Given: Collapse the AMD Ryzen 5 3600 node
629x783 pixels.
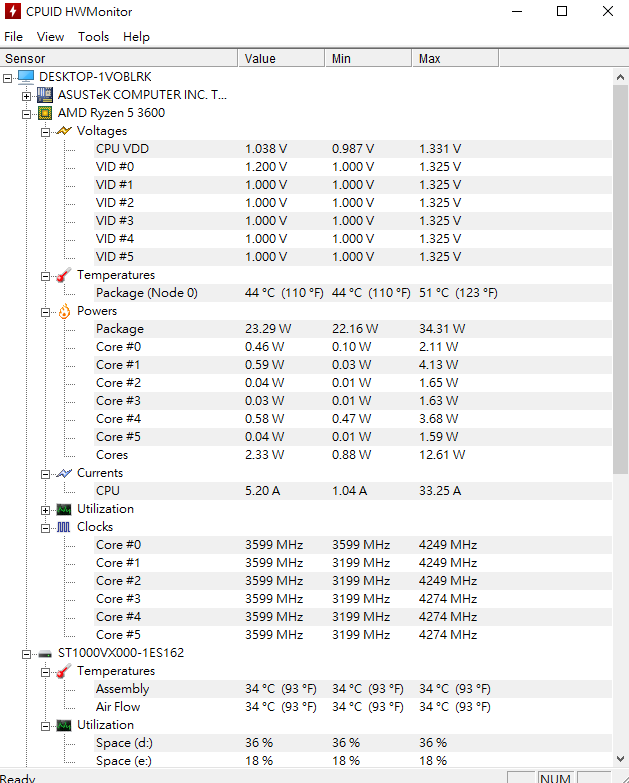Looking at the screenshot, I should point(26,114).
